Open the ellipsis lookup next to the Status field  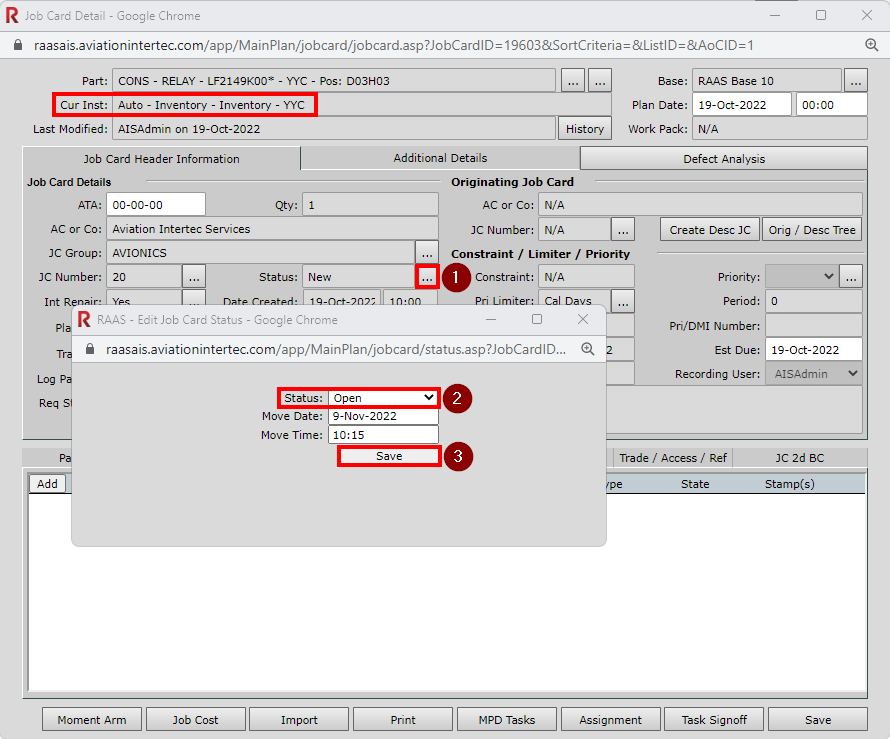(427, 277)
